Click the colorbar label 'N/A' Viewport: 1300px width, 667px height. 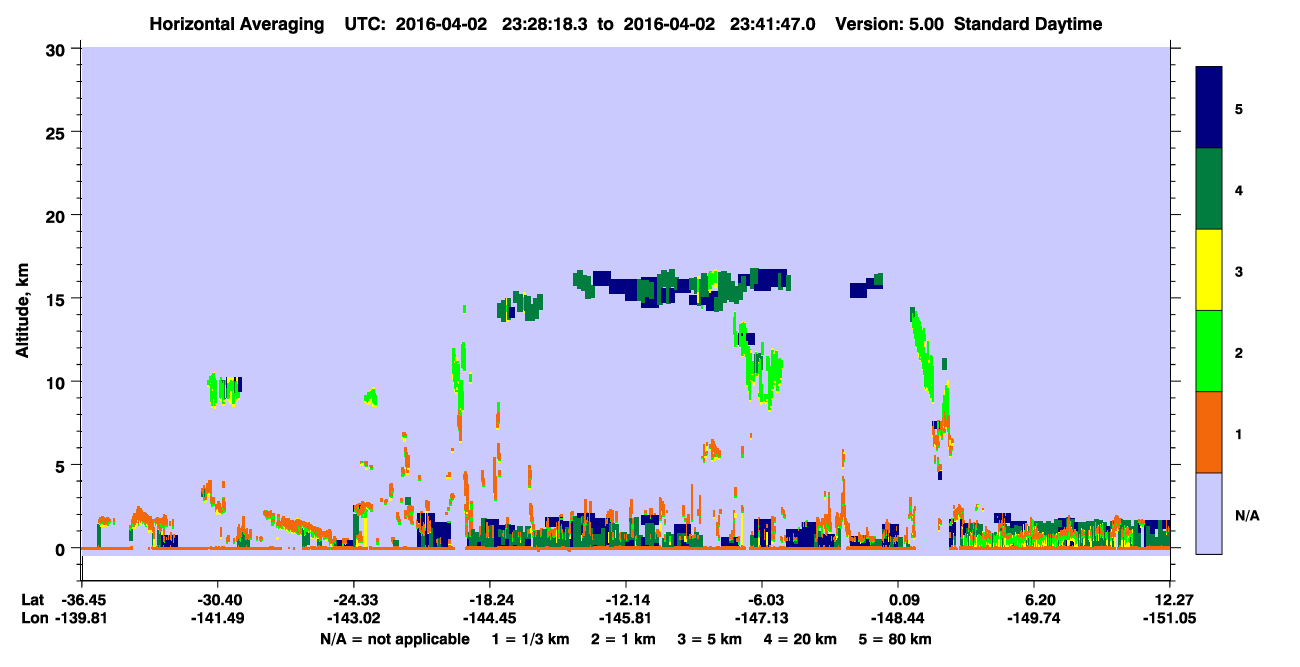(x=1247, y=515)
